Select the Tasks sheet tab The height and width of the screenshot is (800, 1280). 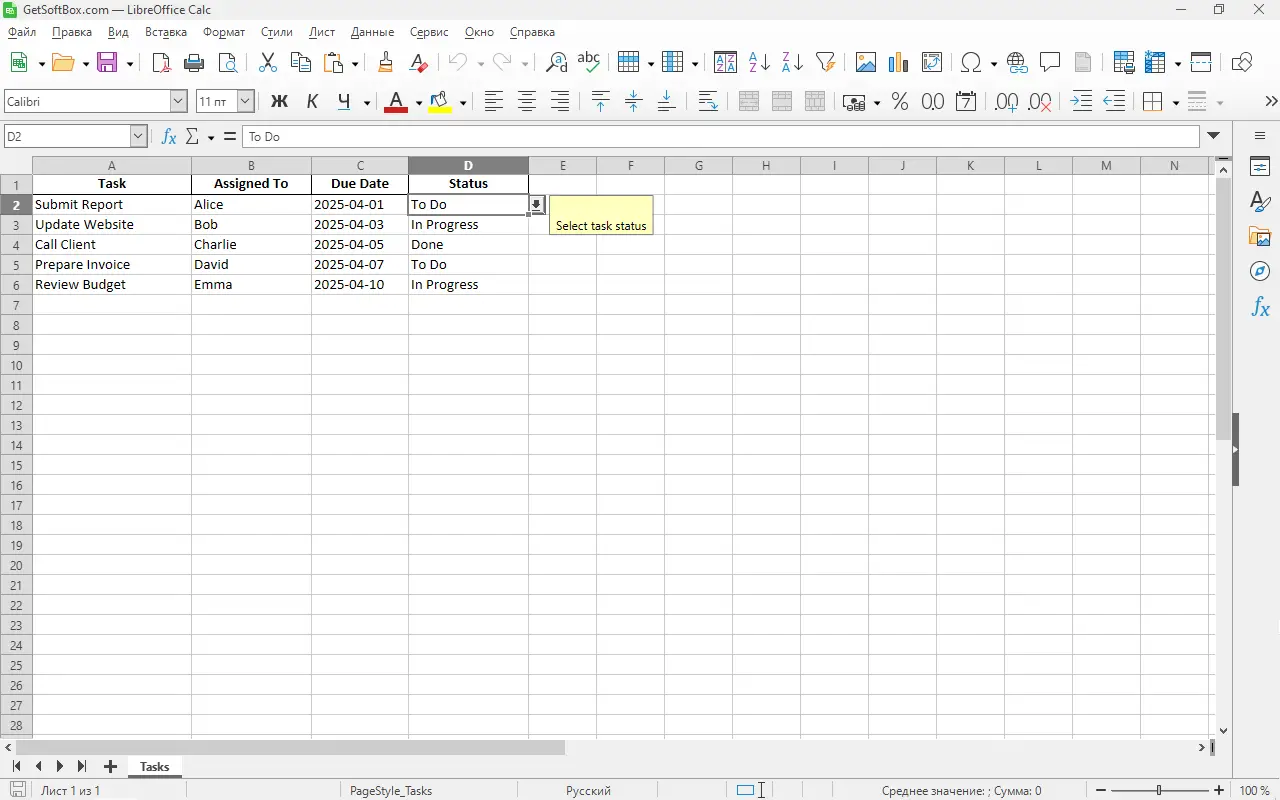click(x=154, y=767)
